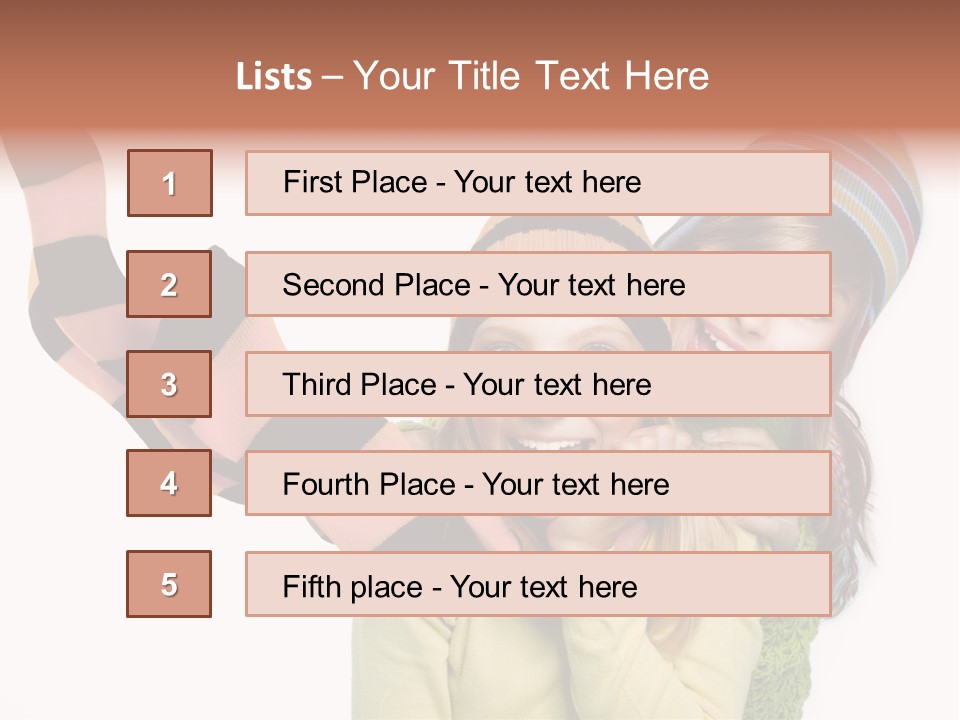Select the number 2 square
Viewport: 960px width, 720px height.
[169, 284]
